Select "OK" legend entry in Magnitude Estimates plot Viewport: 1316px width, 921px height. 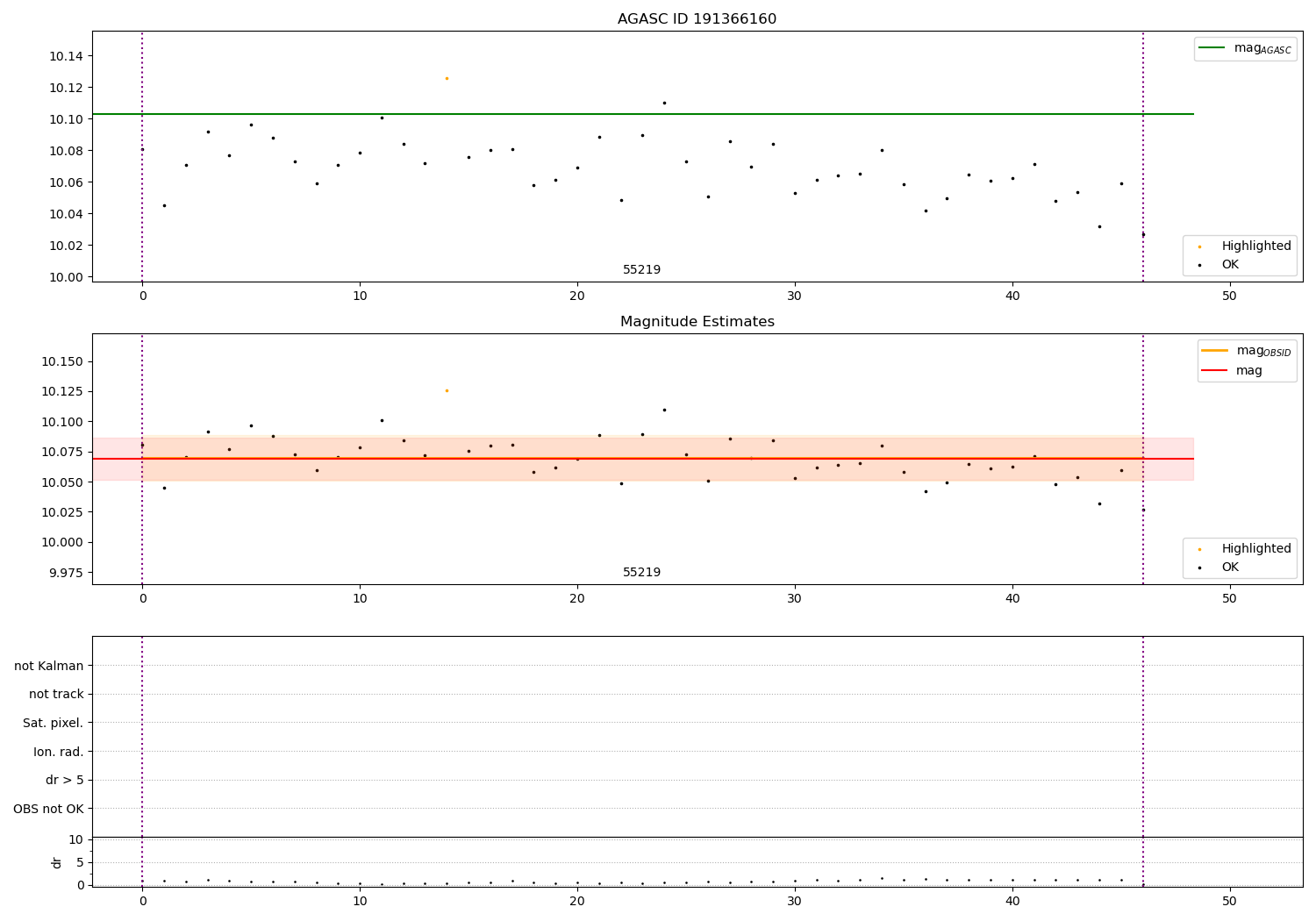point(1219,568)
